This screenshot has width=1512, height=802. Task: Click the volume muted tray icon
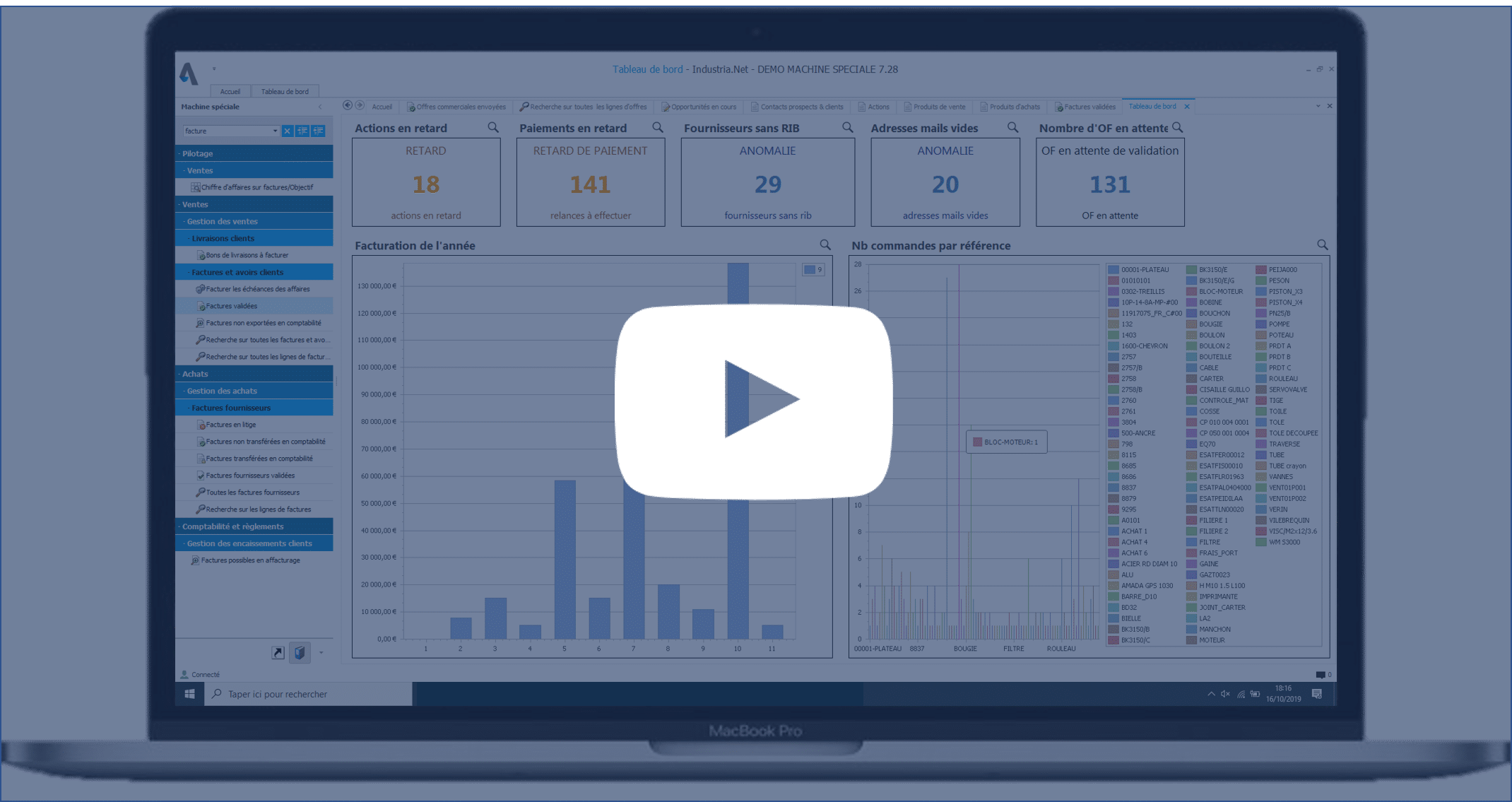(x=1225, y=694)
